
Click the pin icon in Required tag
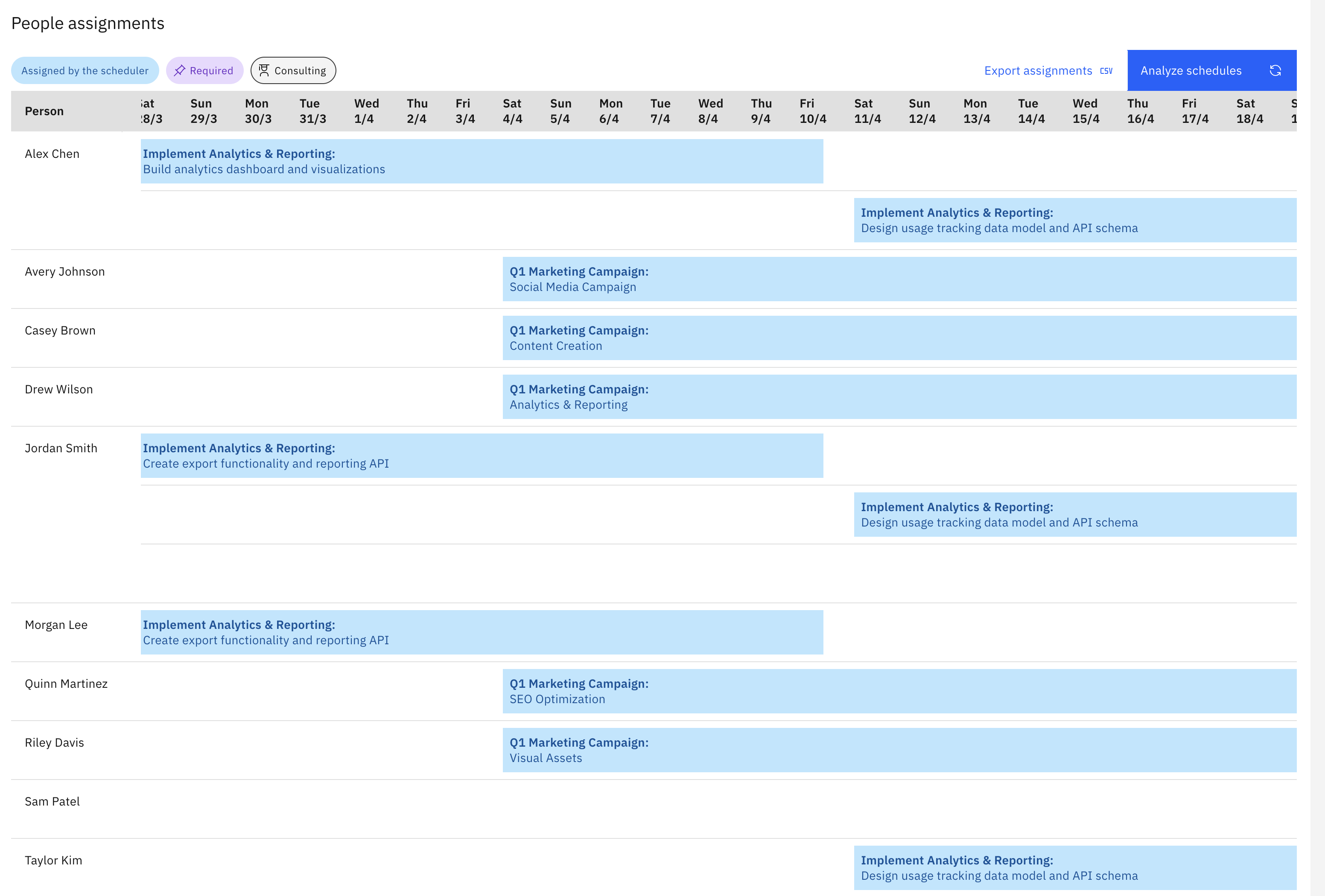coord(180,70)
